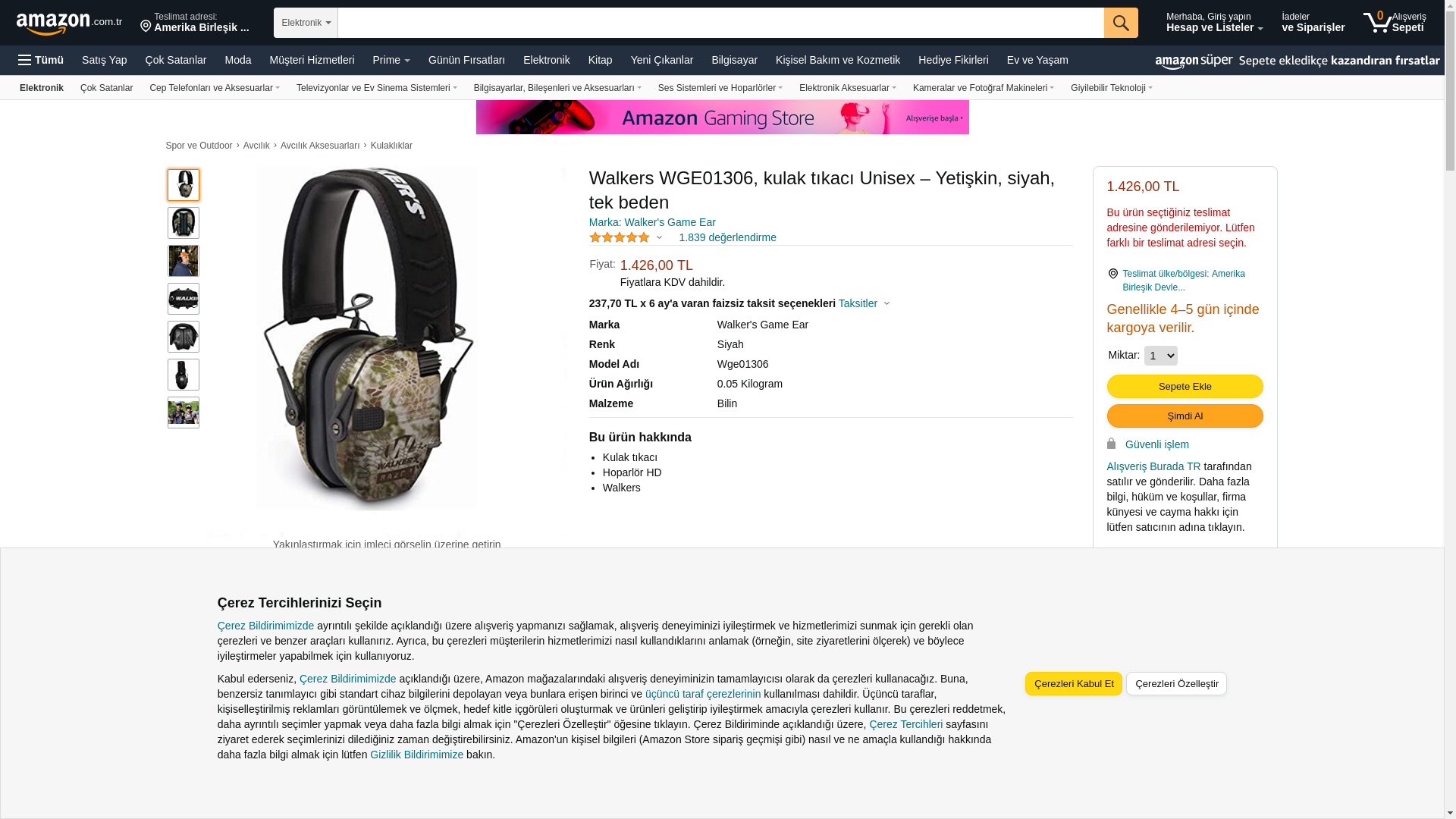The width and height of the screenshot is (1456, 819).
Task: Click the 1.839 değerlendirme reviews link
Action: pos(727,237)
